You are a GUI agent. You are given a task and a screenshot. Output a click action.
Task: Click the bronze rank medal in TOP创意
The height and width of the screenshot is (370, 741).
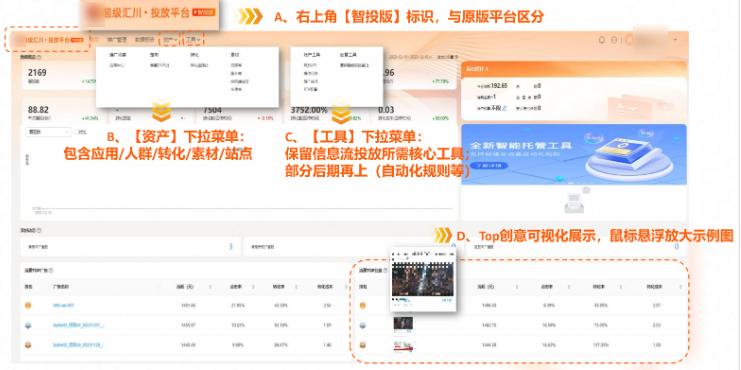point(362,345)
